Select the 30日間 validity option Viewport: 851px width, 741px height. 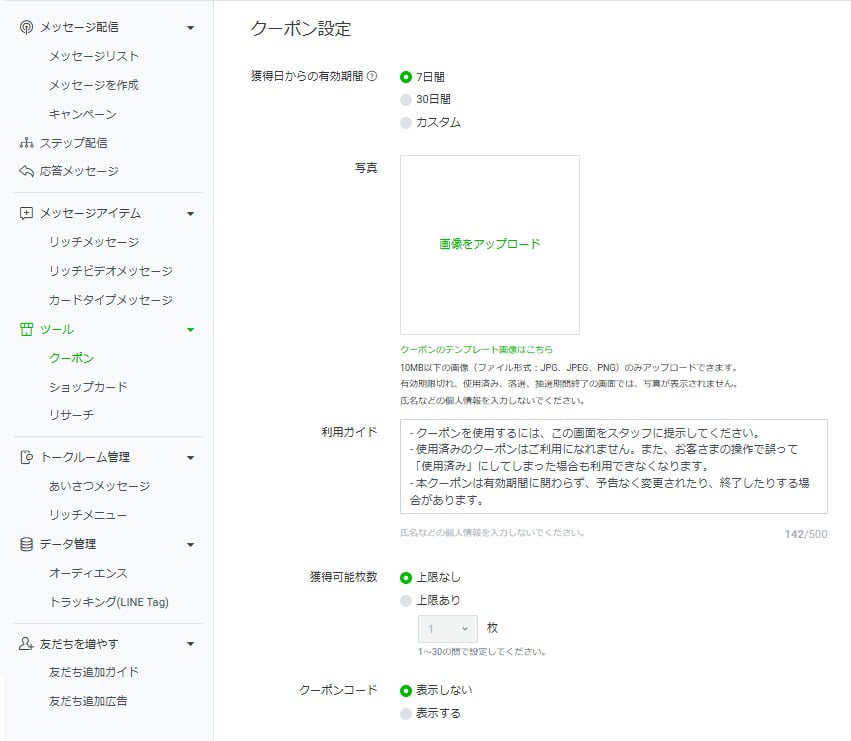coord(405,99)
